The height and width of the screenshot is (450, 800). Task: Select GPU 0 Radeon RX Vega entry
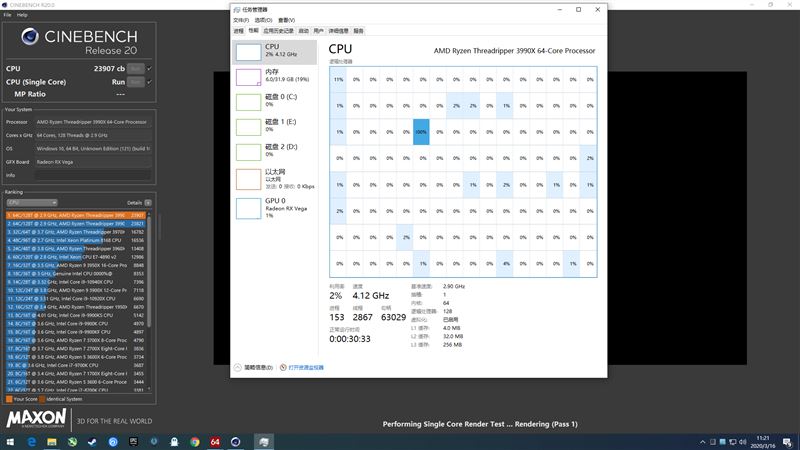(x=274, y=208)
